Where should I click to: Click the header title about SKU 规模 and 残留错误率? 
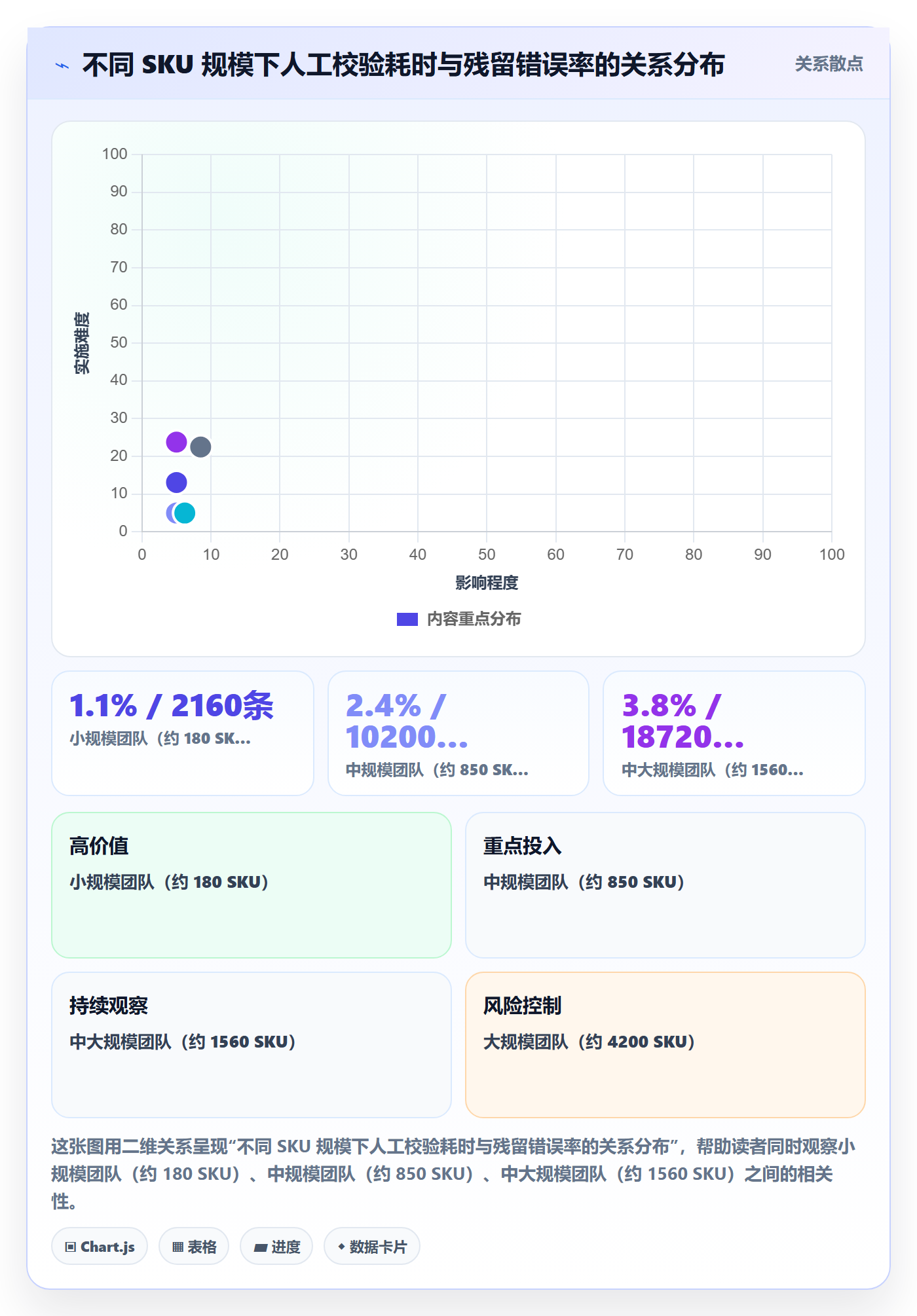(403, 65)
